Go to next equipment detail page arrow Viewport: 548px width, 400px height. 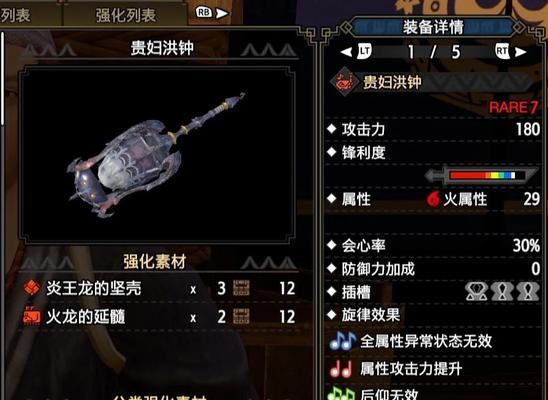(520, 52)
